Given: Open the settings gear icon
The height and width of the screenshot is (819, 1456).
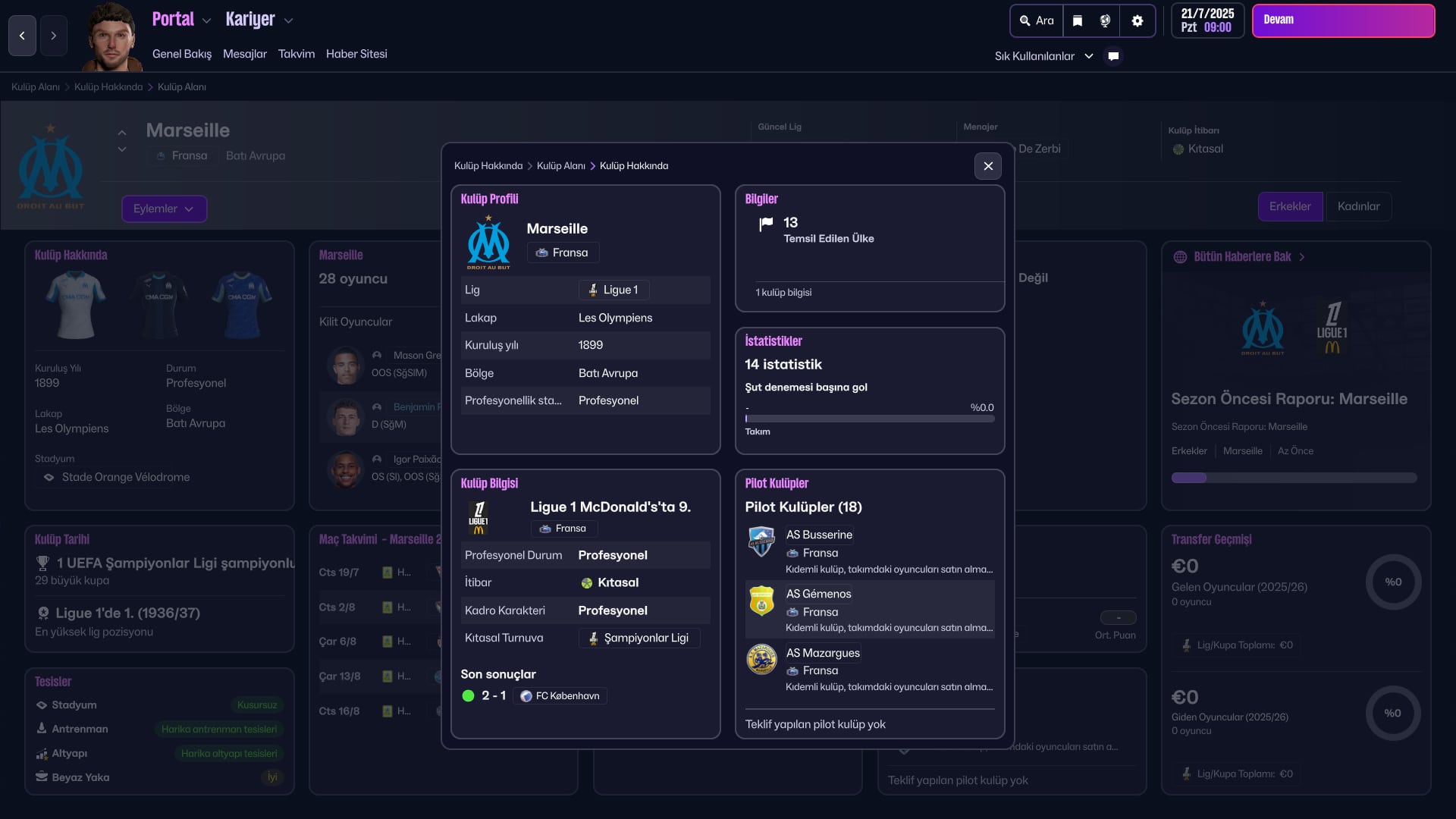Looking at the screenshot, I should [x=1137, y=21].
